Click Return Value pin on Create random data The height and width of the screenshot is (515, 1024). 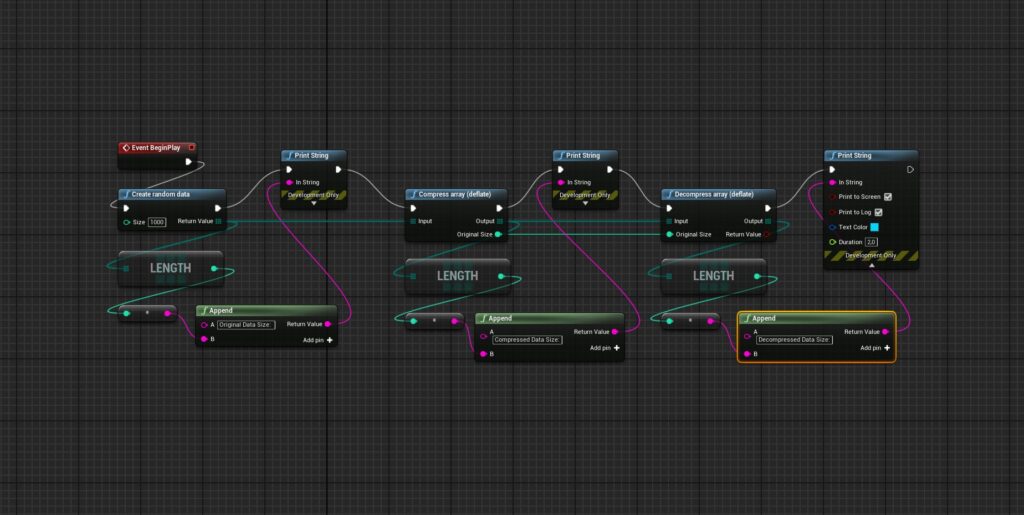[x=218, y=221]
